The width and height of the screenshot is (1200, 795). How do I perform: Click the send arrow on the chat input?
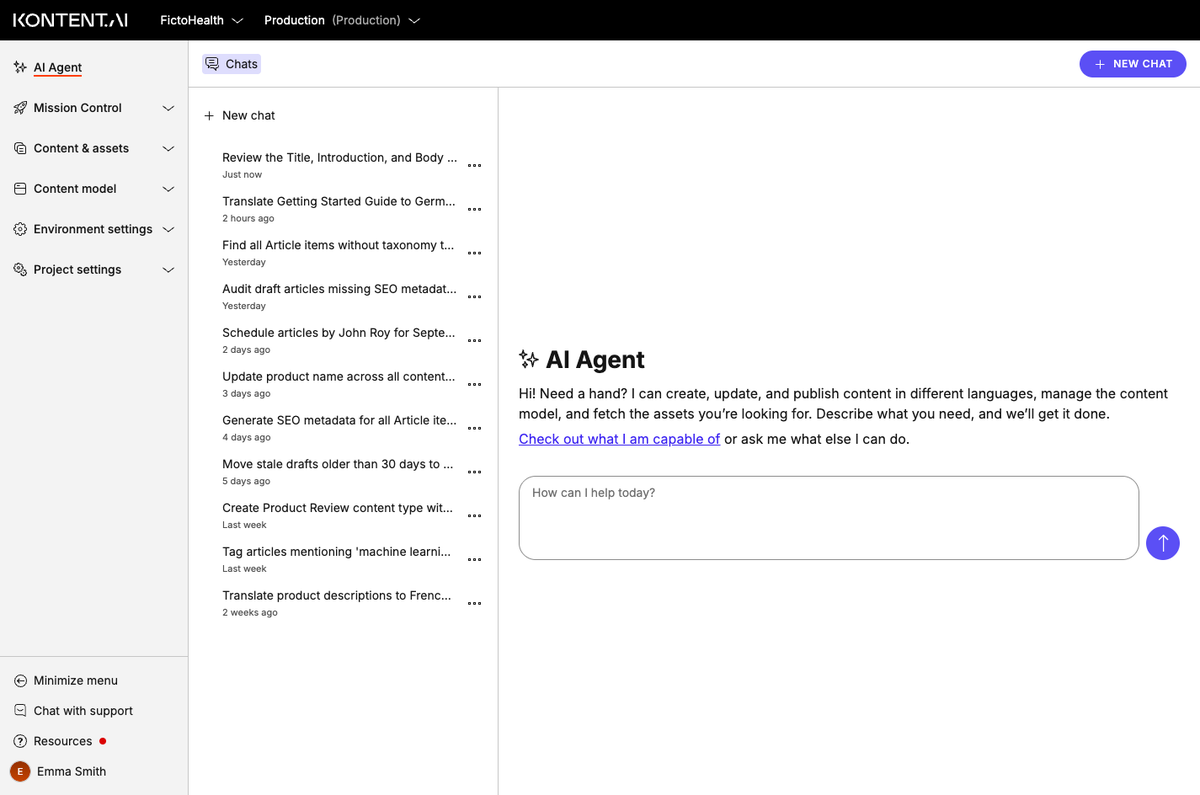pyautogui.click(x=1162, y=543)
